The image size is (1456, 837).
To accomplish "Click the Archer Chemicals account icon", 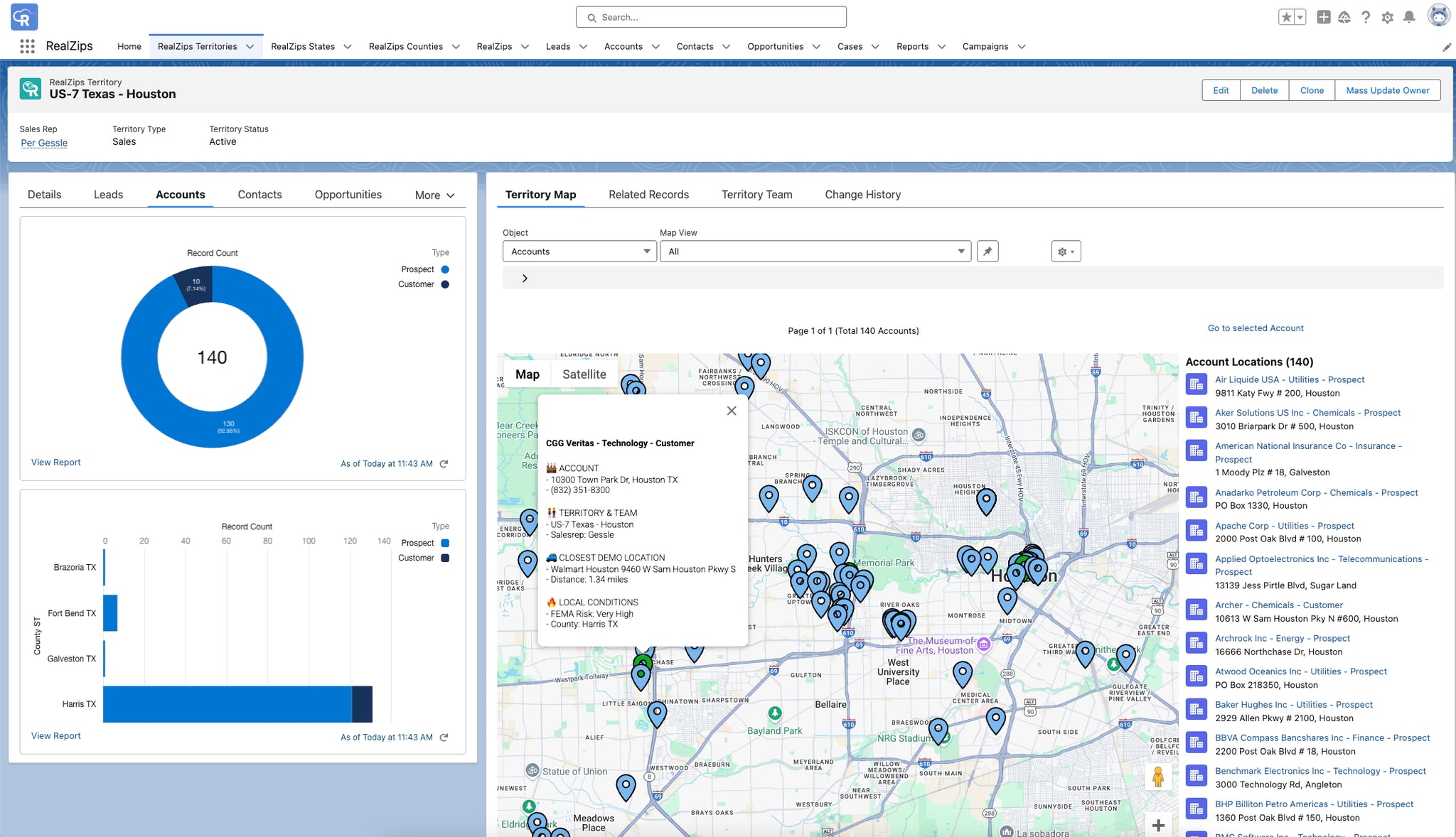I will pos(1197,610).
